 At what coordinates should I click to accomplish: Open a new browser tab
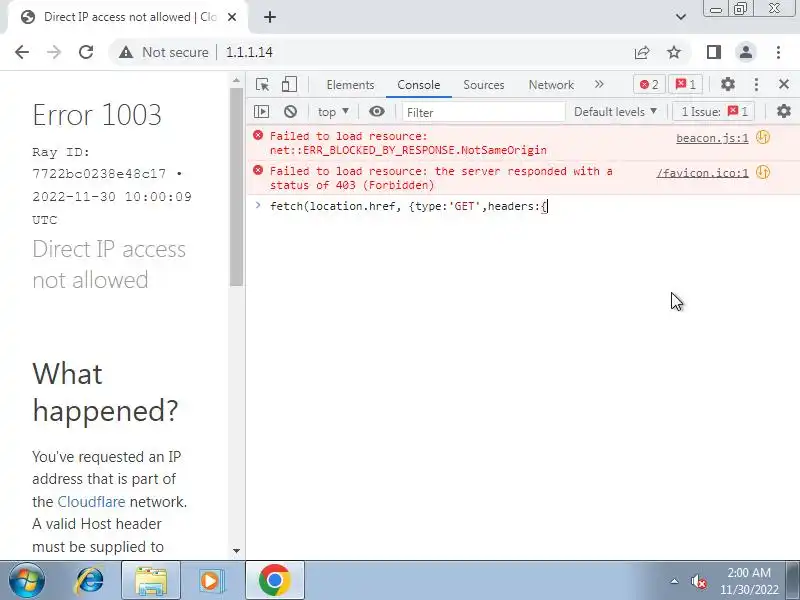tap(270, 17)
